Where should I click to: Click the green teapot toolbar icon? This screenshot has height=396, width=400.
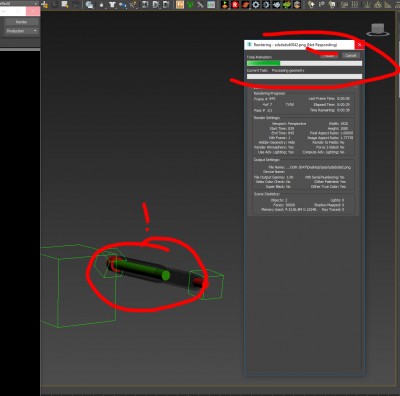pos(287,4)
